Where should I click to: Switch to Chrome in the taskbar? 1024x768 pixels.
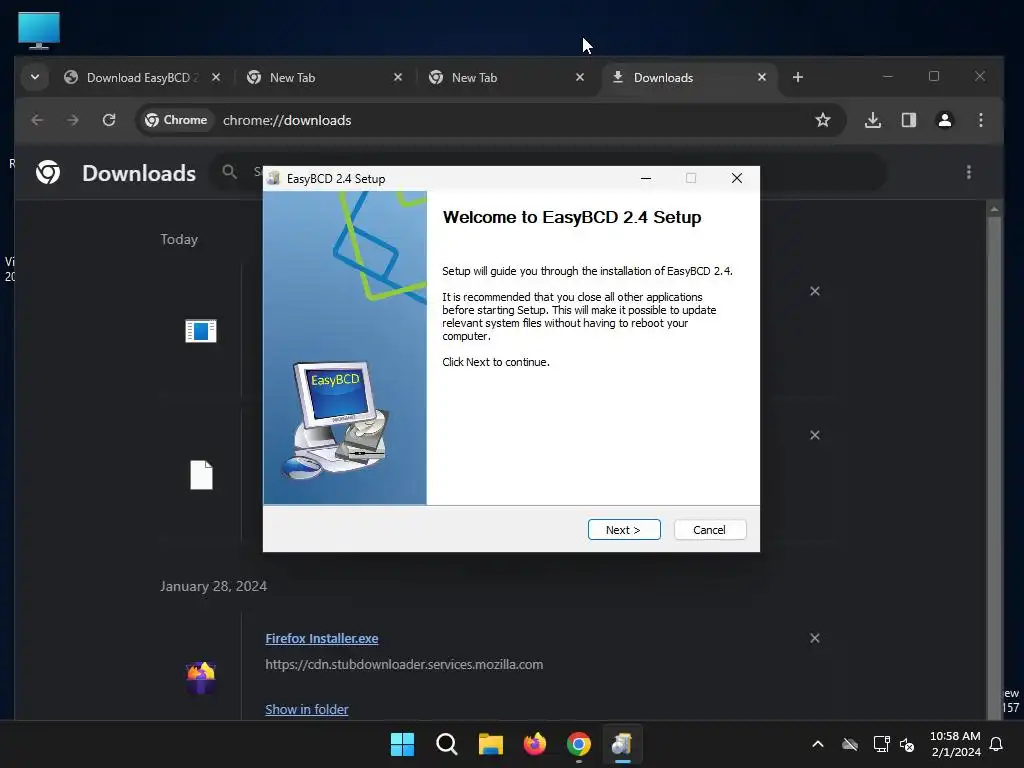(x=579, y=744)
